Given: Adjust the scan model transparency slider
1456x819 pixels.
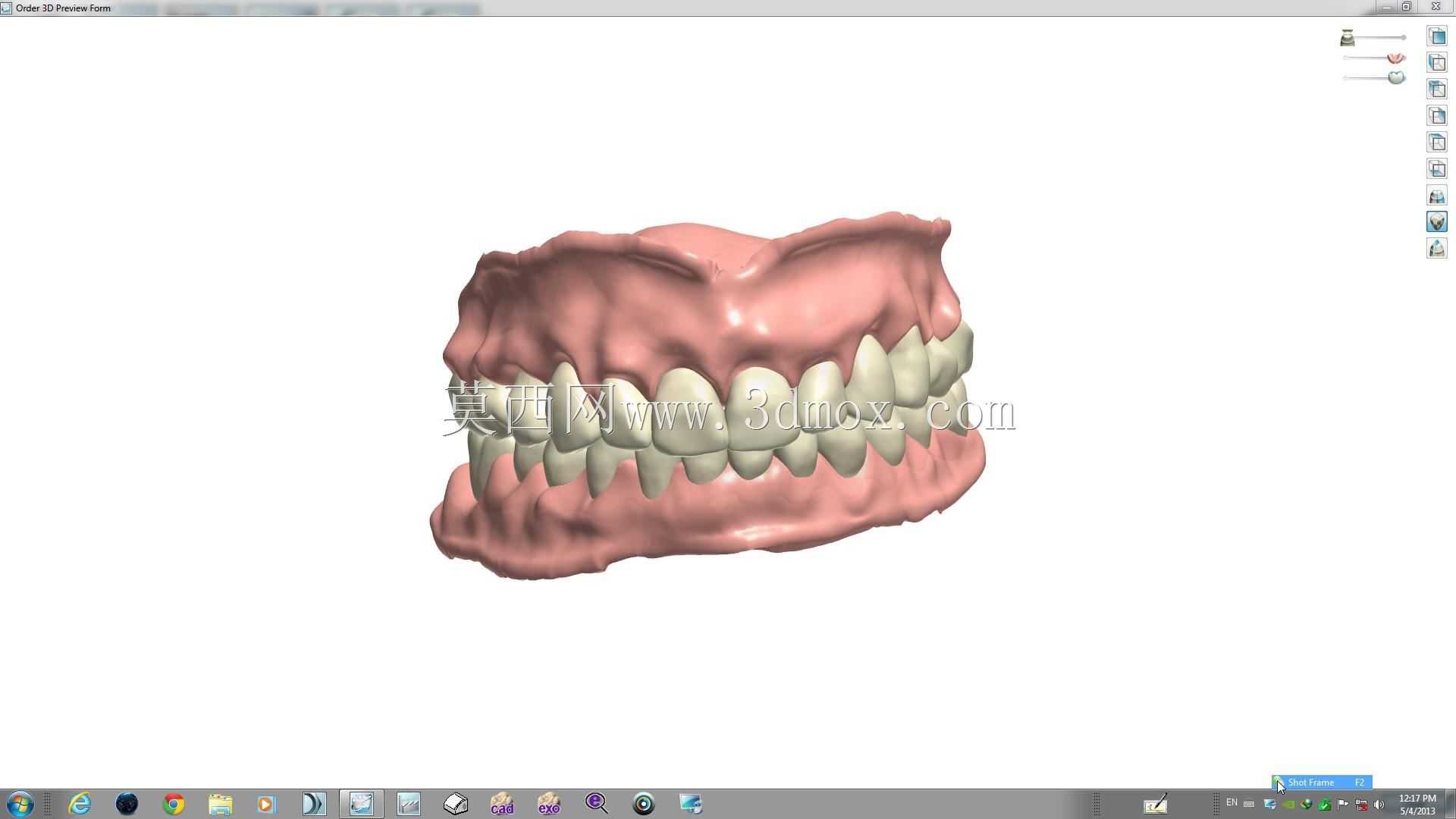Looking at the screenshot, I should 1373,37.
